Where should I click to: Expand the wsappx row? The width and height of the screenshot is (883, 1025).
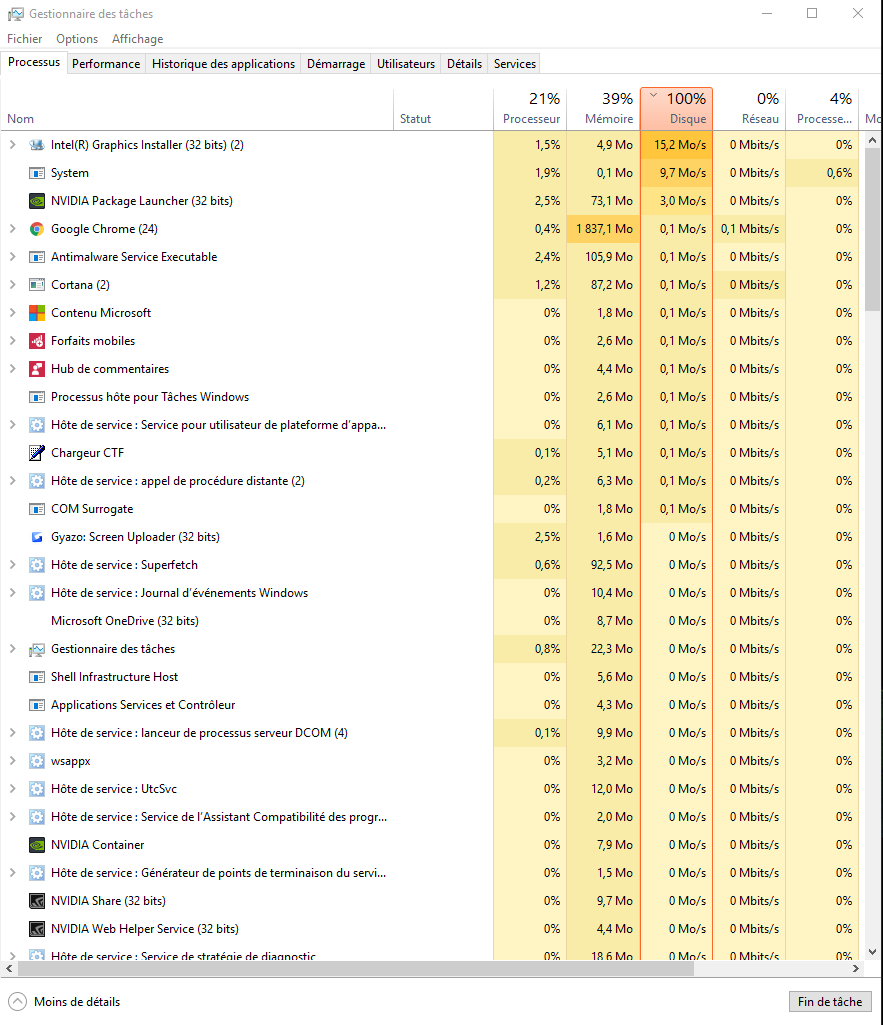click(x=12, y=761)
